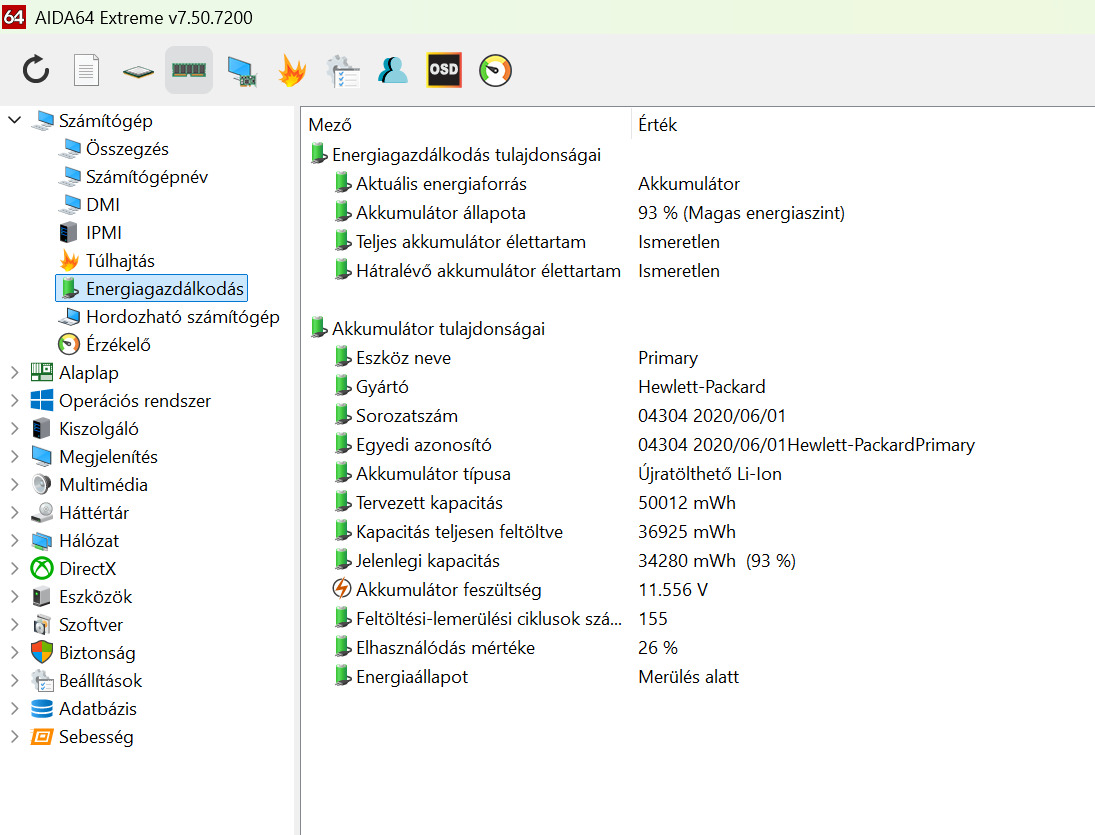Click the value Merülés alatt

[688, 677]
